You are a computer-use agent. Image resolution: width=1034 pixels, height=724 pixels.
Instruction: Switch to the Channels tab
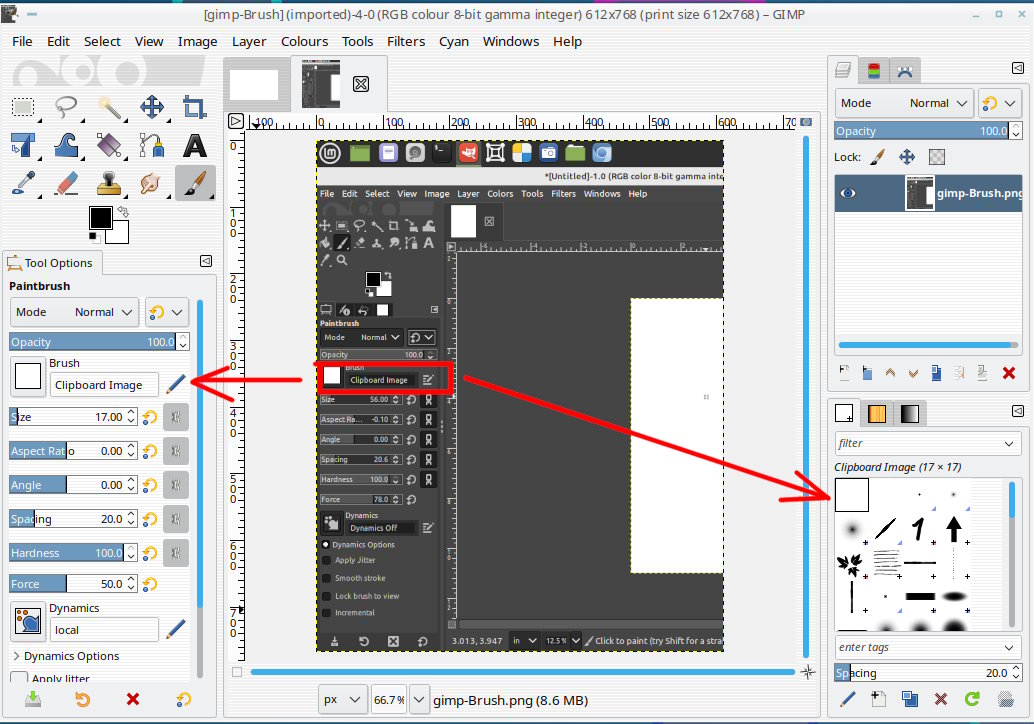tap(874, 71)
